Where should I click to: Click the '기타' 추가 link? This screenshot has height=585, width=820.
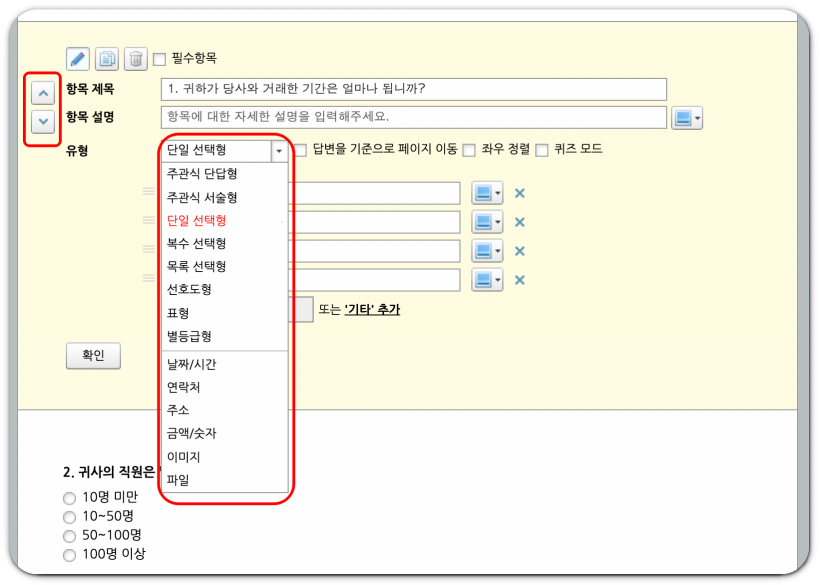coord(374,309)
